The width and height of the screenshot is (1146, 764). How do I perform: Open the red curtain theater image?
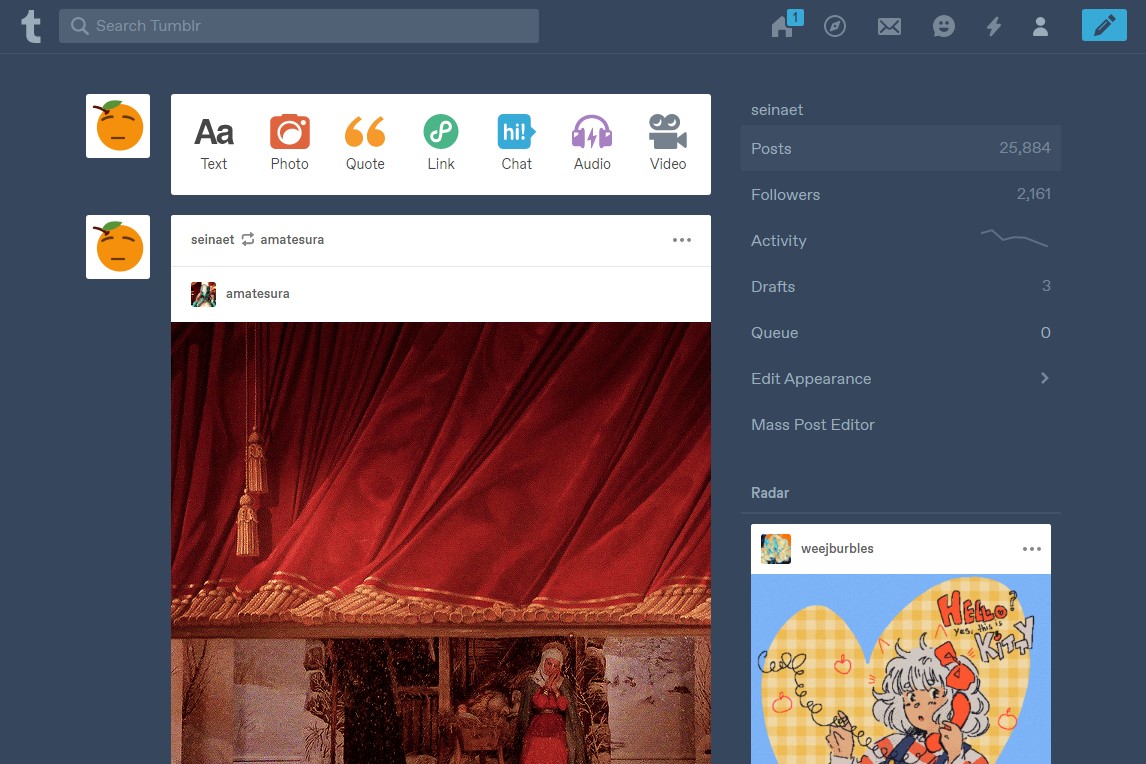[441, 543]
